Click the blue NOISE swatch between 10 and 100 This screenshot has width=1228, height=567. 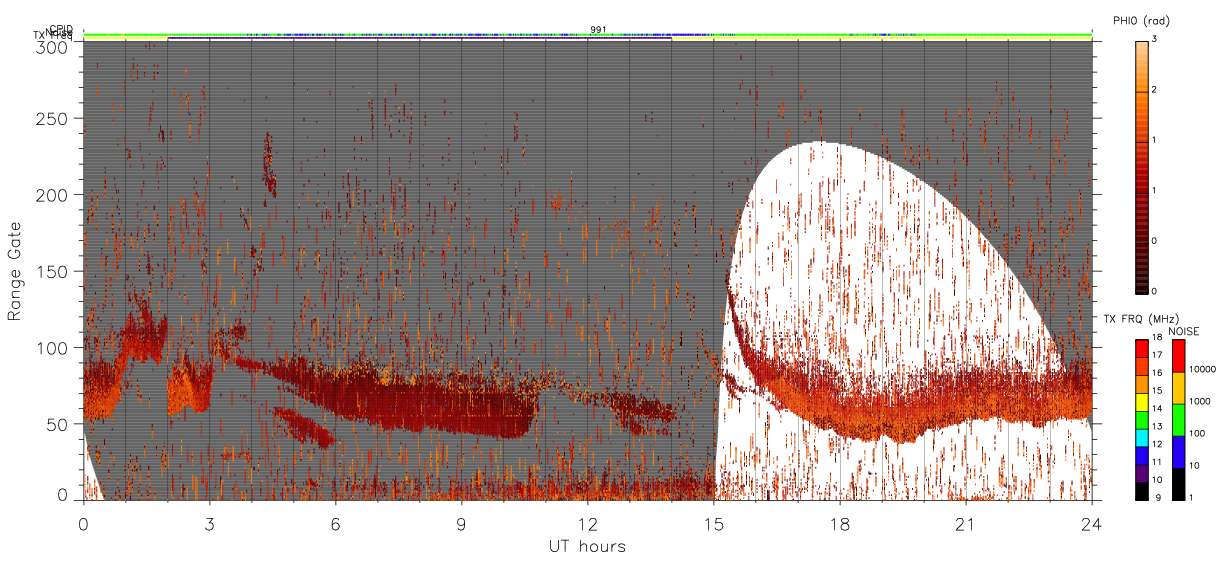(x=1178, y=451)
